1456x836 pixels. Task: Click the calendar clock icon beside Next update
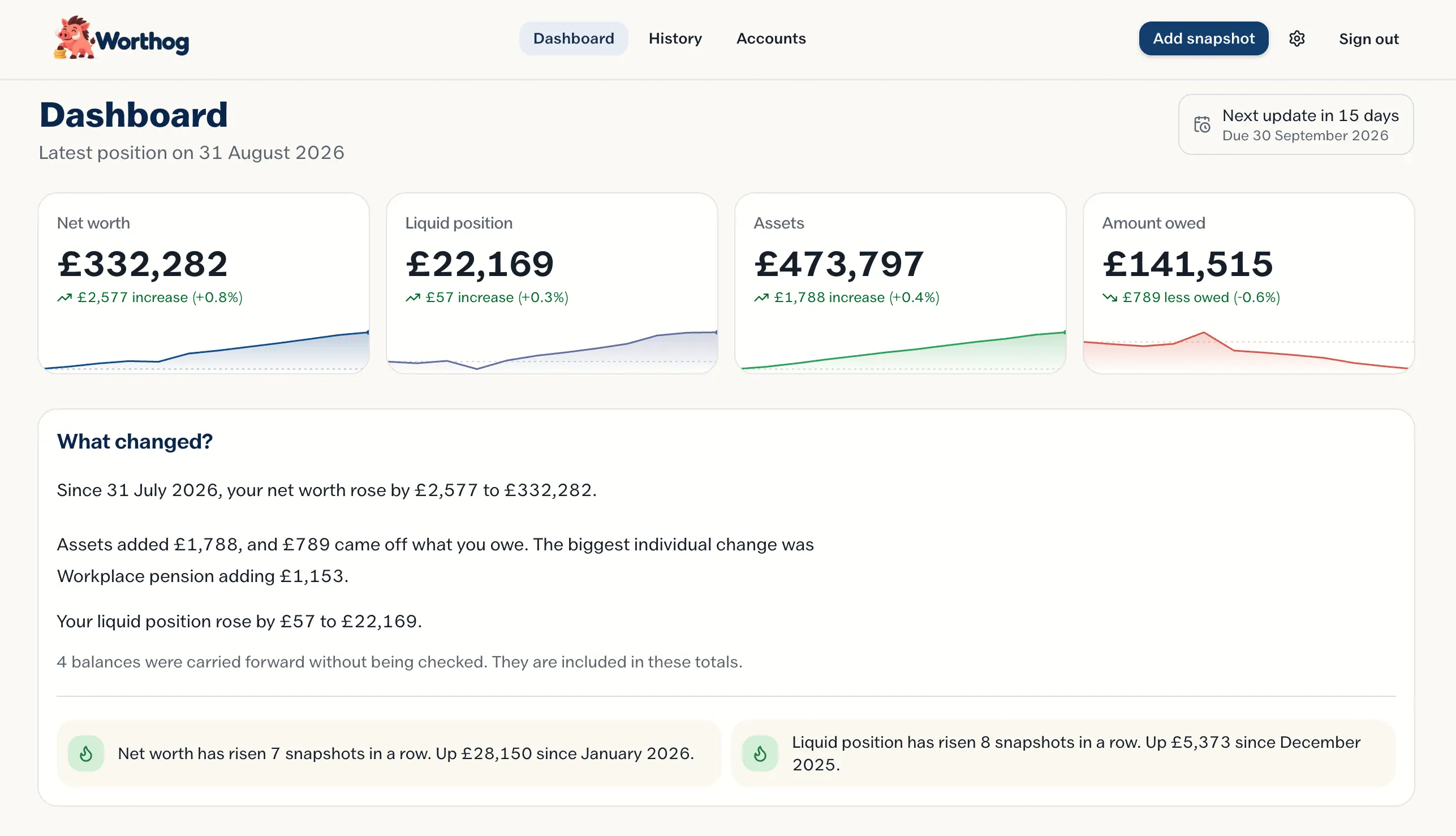point(1201,124)
